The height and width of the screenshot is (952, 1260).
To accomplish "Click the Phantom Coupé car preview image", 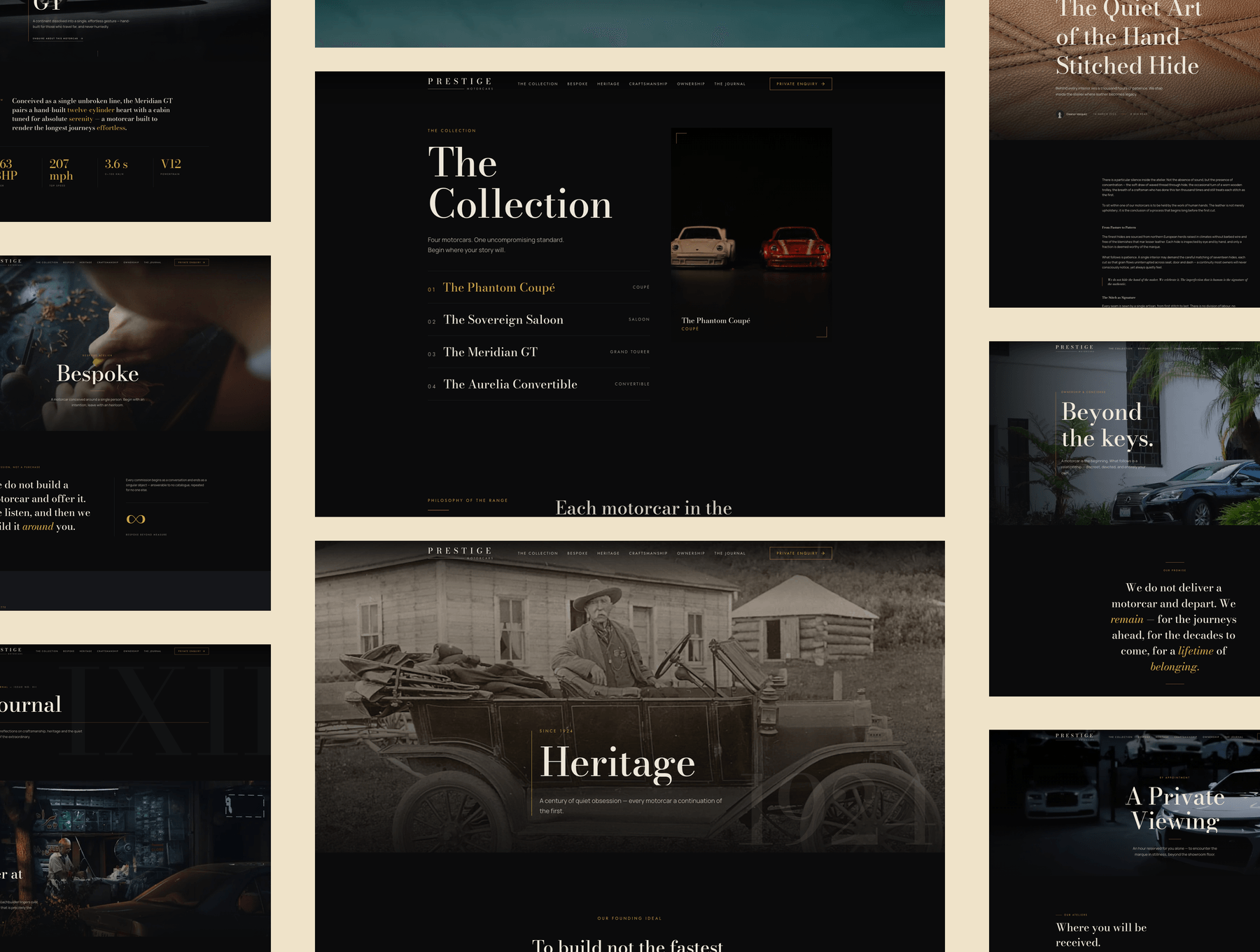I will [751, 234].
